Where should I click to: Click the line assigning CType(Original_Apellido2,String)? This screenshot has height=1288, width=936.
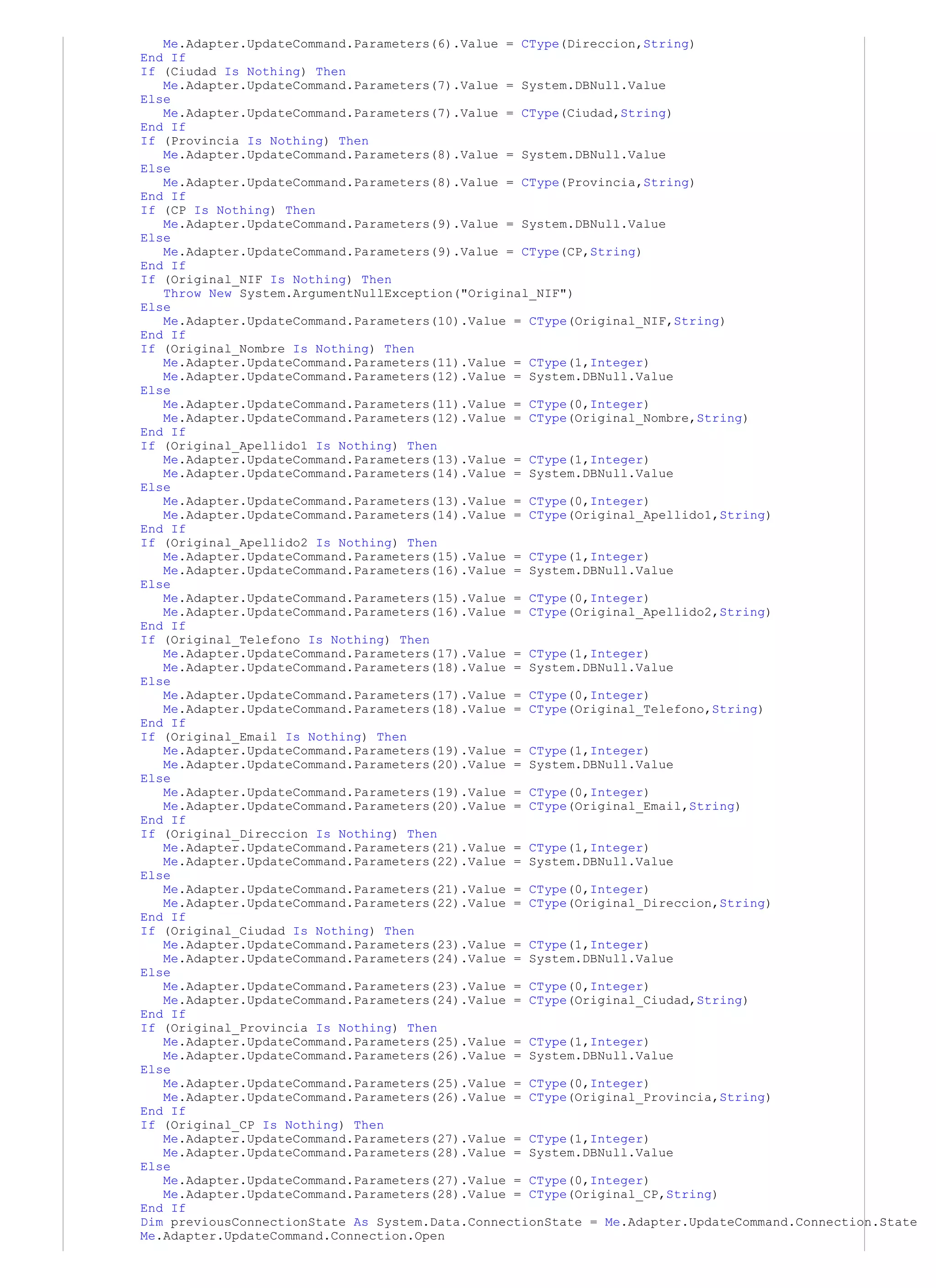(467, 612)
